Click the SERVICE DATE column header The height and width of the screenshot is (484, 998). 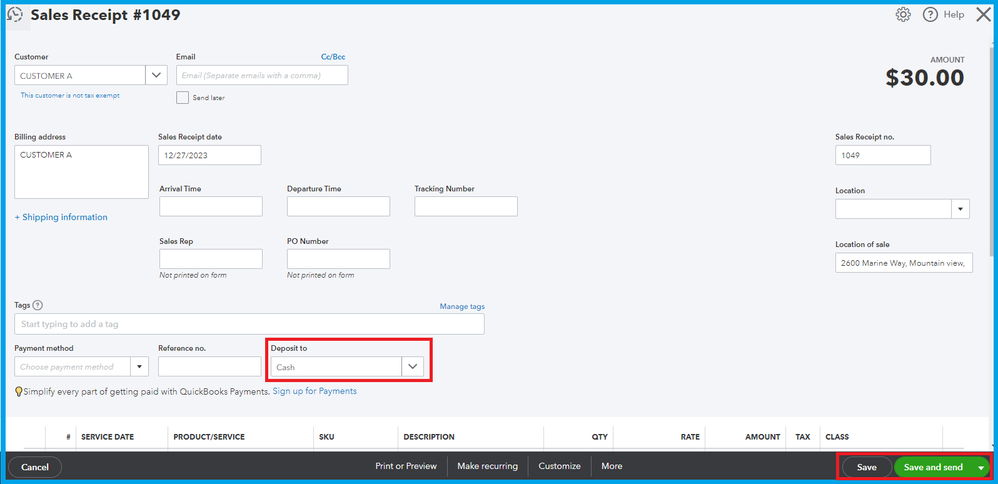point(107,437)
